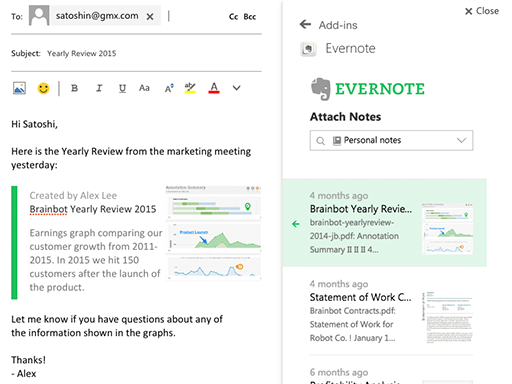This screenshot has width=512, height=384.
Task: Click the search magnifier in notes box
Action: point(321,141)
